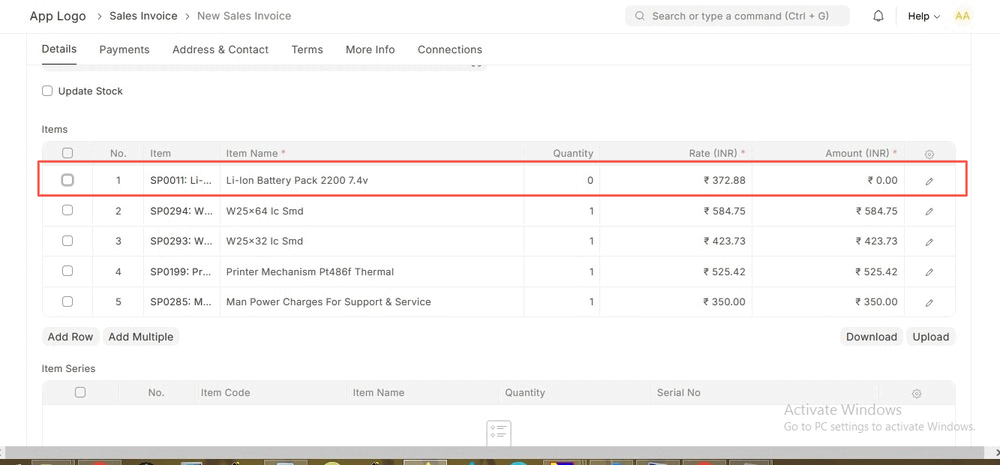Click item code SP0285 cell

181,302
